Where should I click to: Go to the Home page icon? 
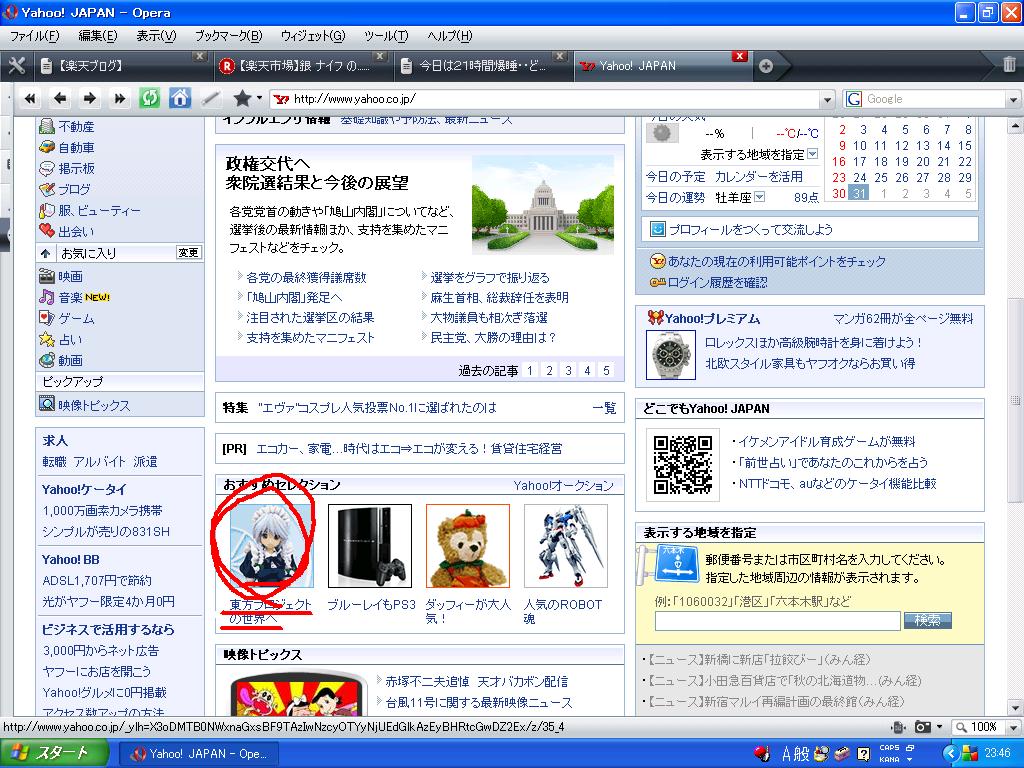click(x=180, y=98)
